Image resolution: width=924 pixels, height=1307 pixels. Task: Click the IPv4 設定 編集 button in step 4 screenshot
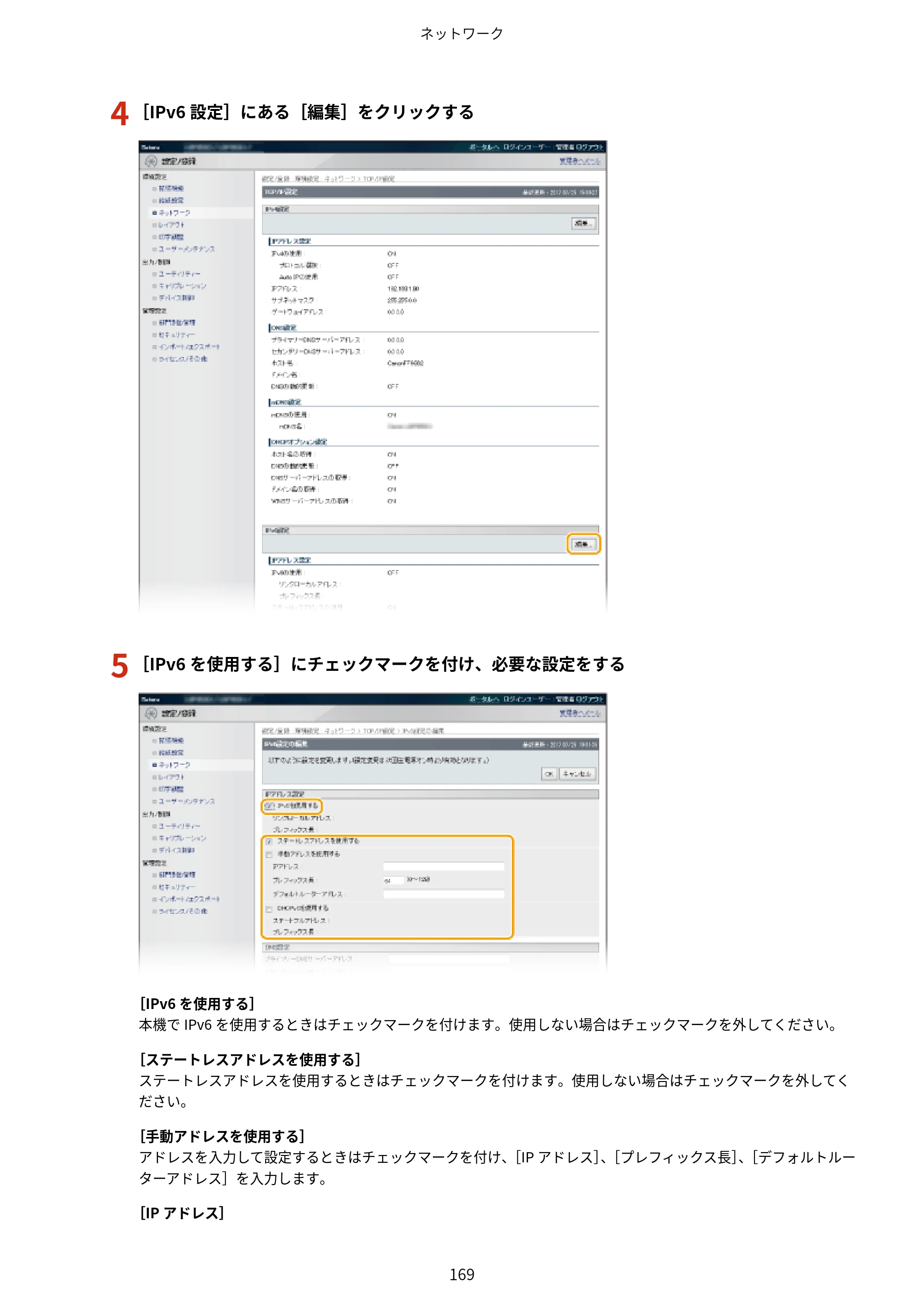(x=583, y=223)
